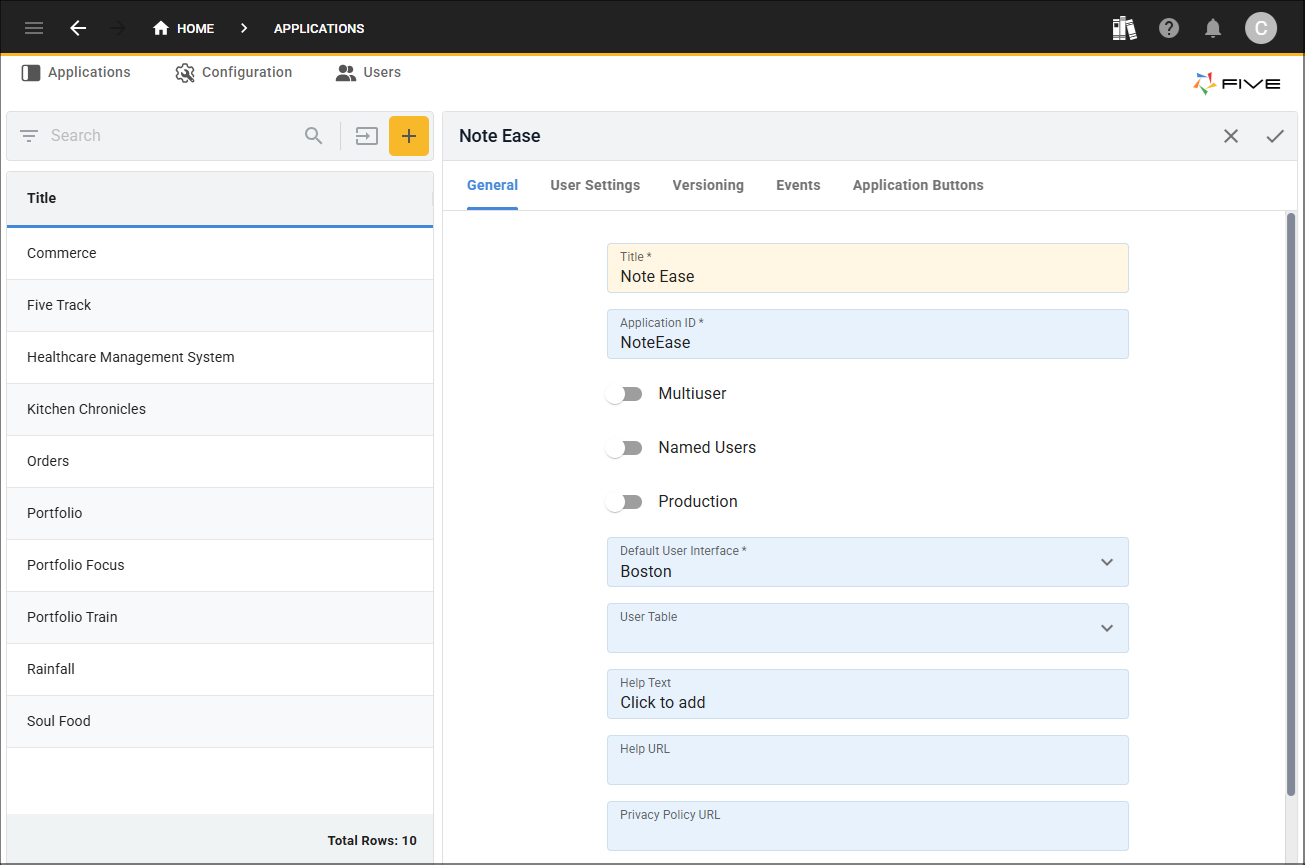Open the library books icon
The image size is (1305, 865).
[x=1124, y=28]
